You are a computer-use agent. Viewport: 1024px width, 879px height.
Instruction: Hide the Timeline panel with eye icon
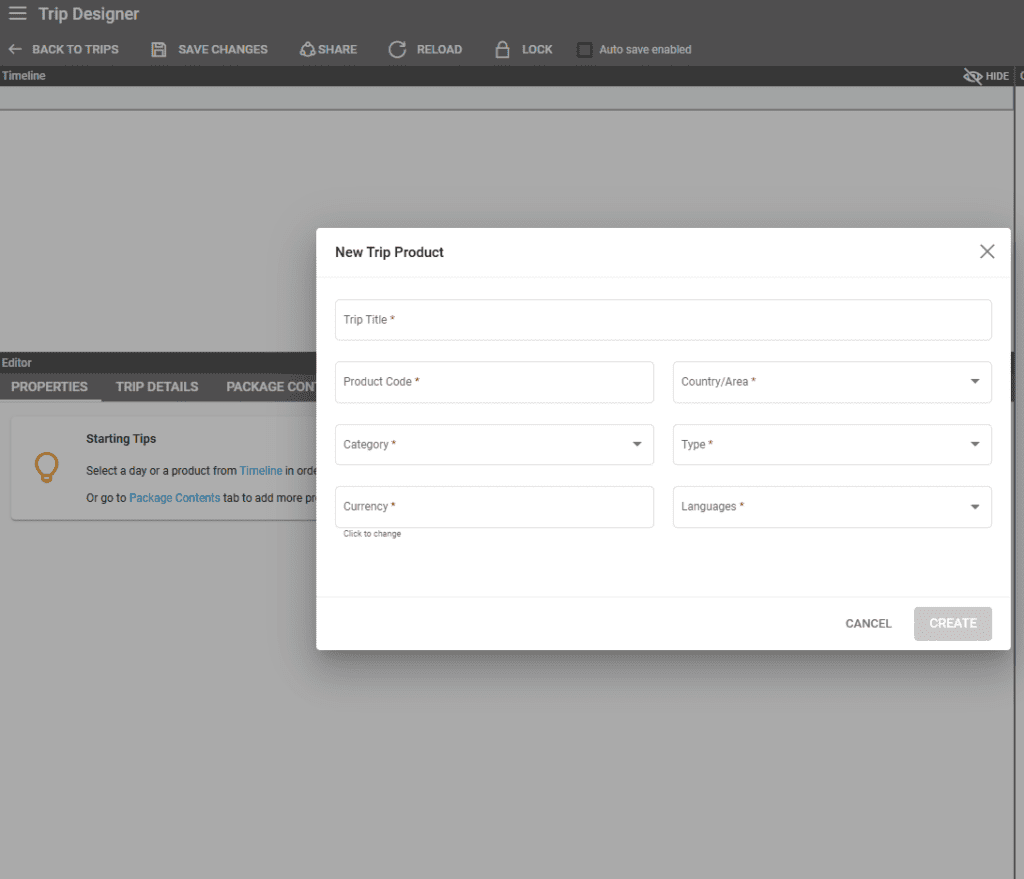click(972, 76)
